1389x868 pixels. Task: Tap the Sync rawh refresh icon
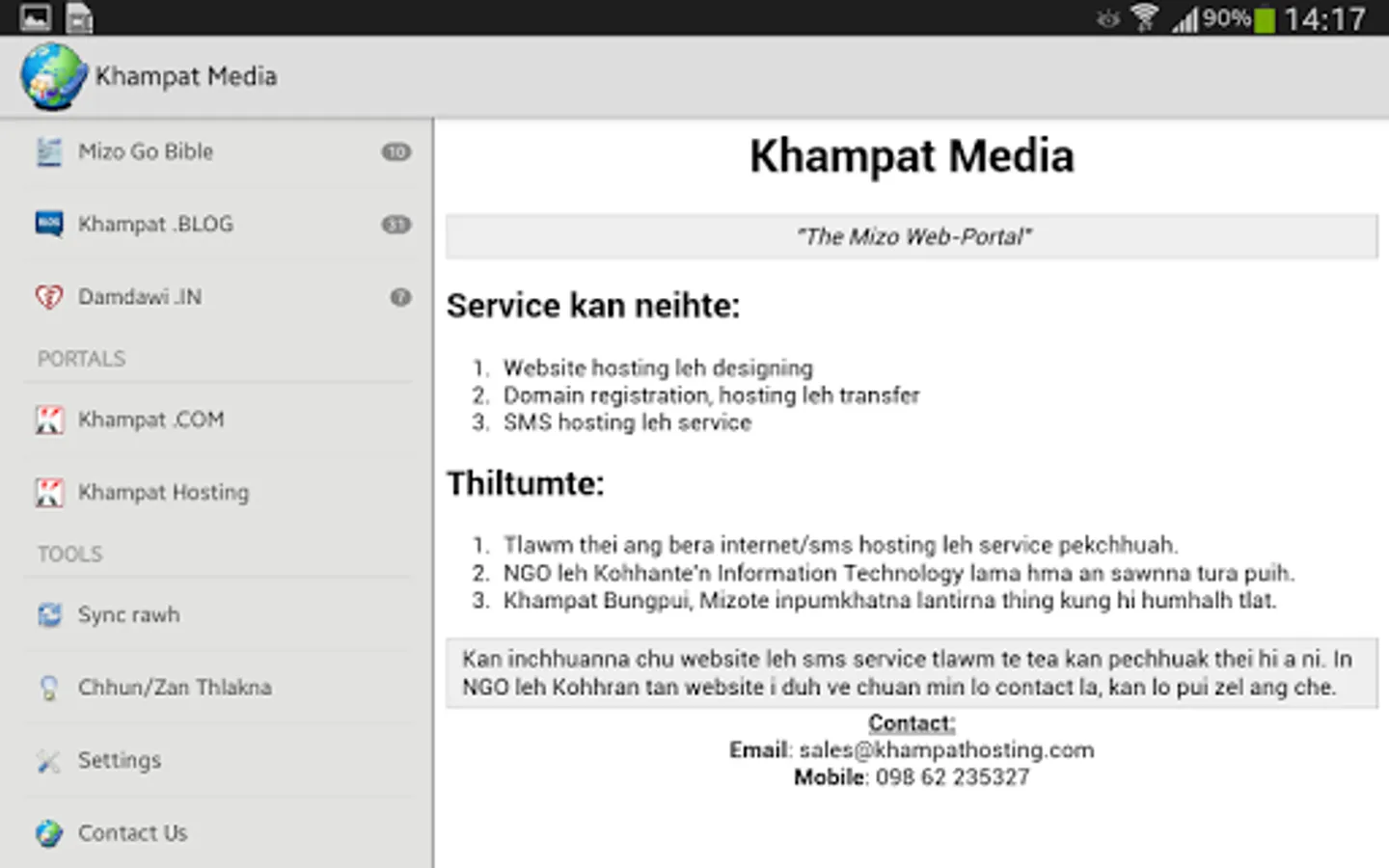[x=49, y=614]
